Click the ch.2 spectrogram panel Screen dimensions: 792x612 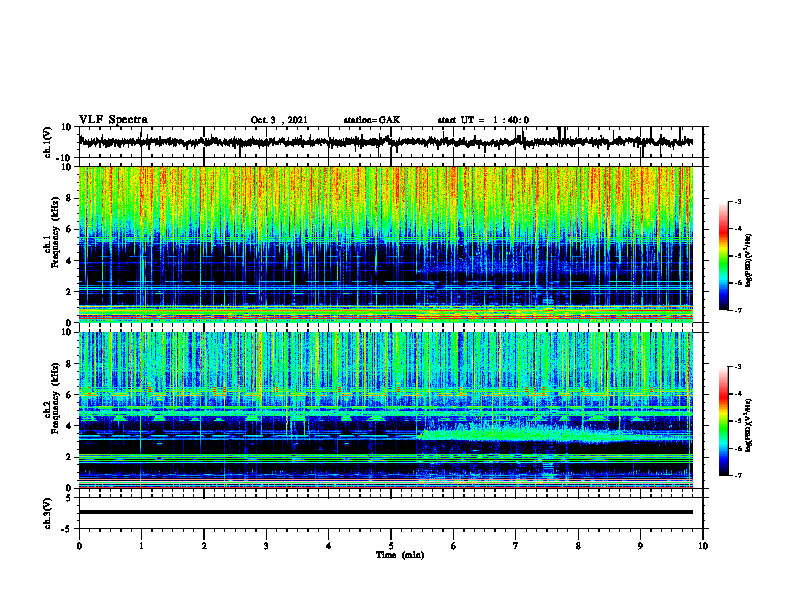pos(386,410)
